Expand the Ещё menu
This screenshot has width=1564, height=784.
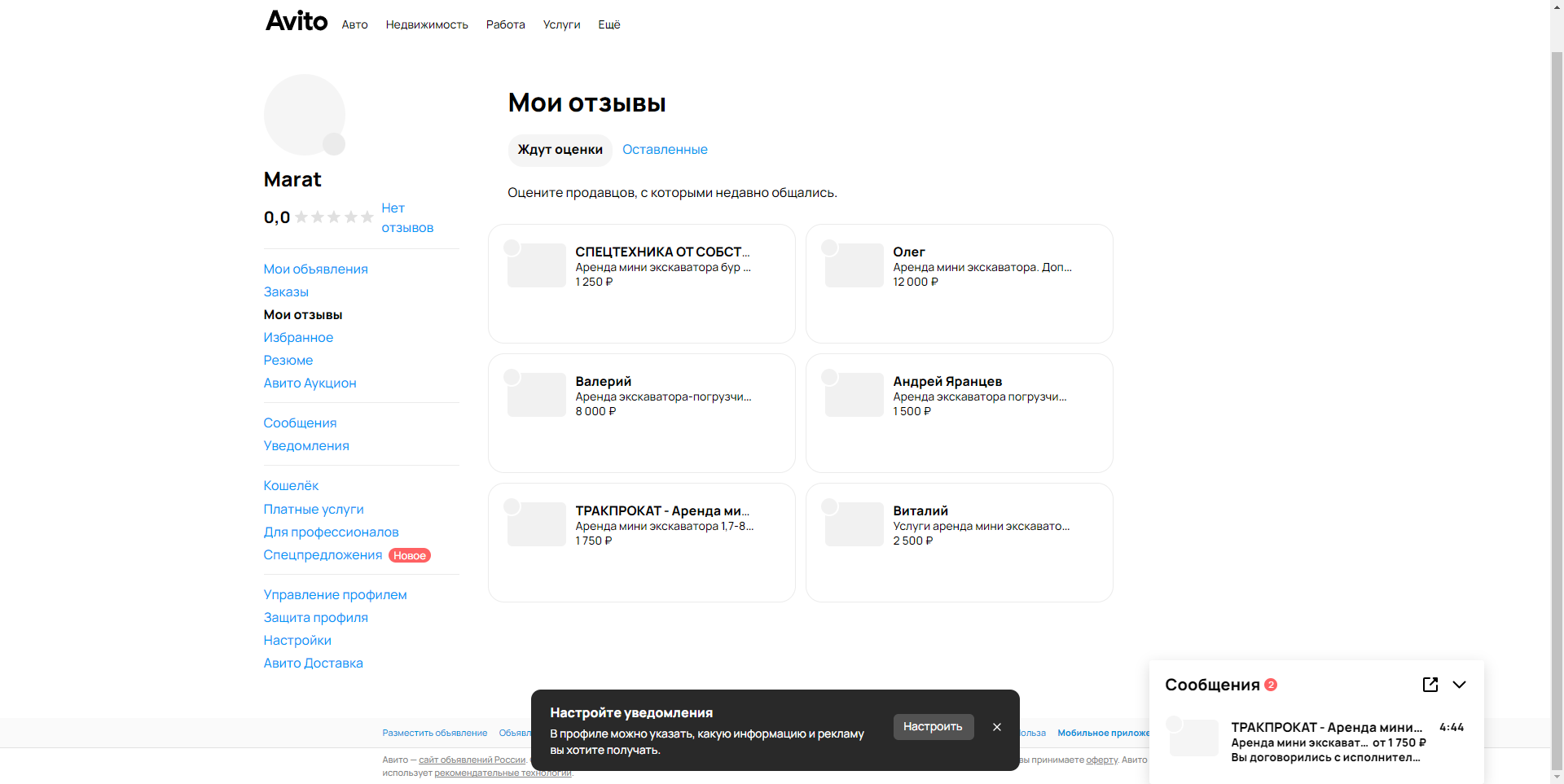pyautogui.click(x=609, y=24)
